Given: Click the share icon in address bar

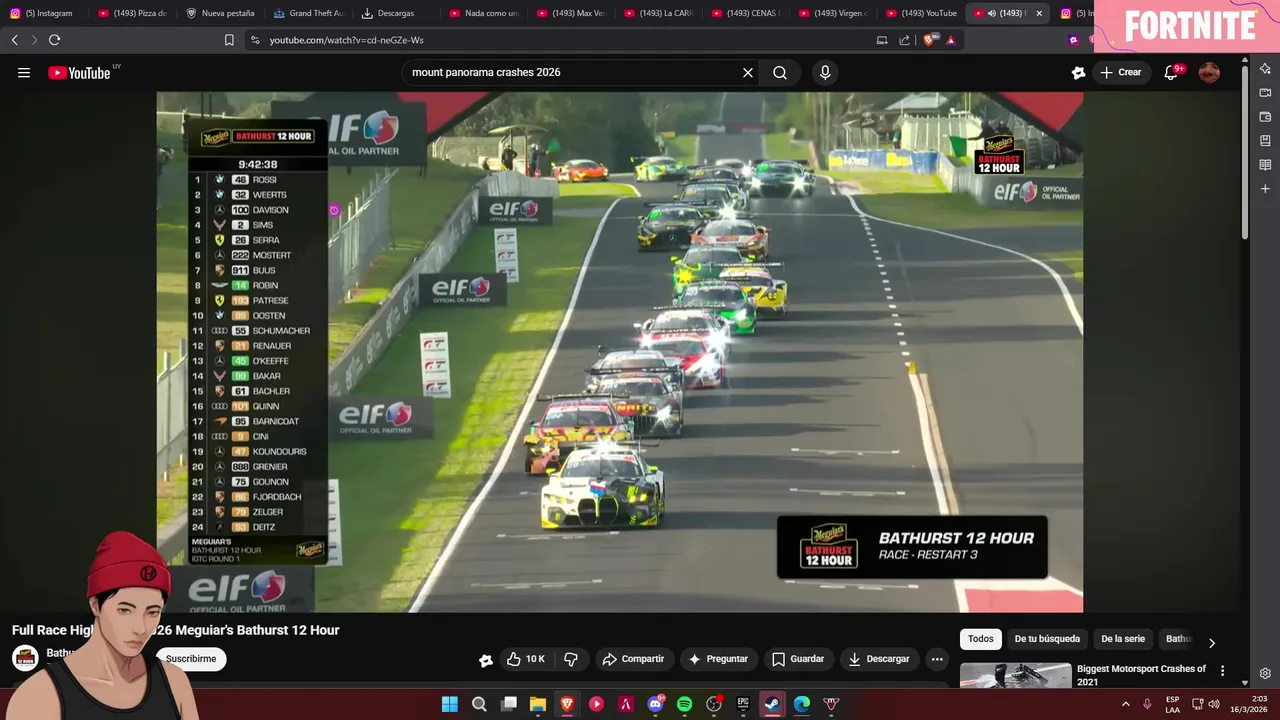Looking at the screenshot, I should tap(904, 40).
